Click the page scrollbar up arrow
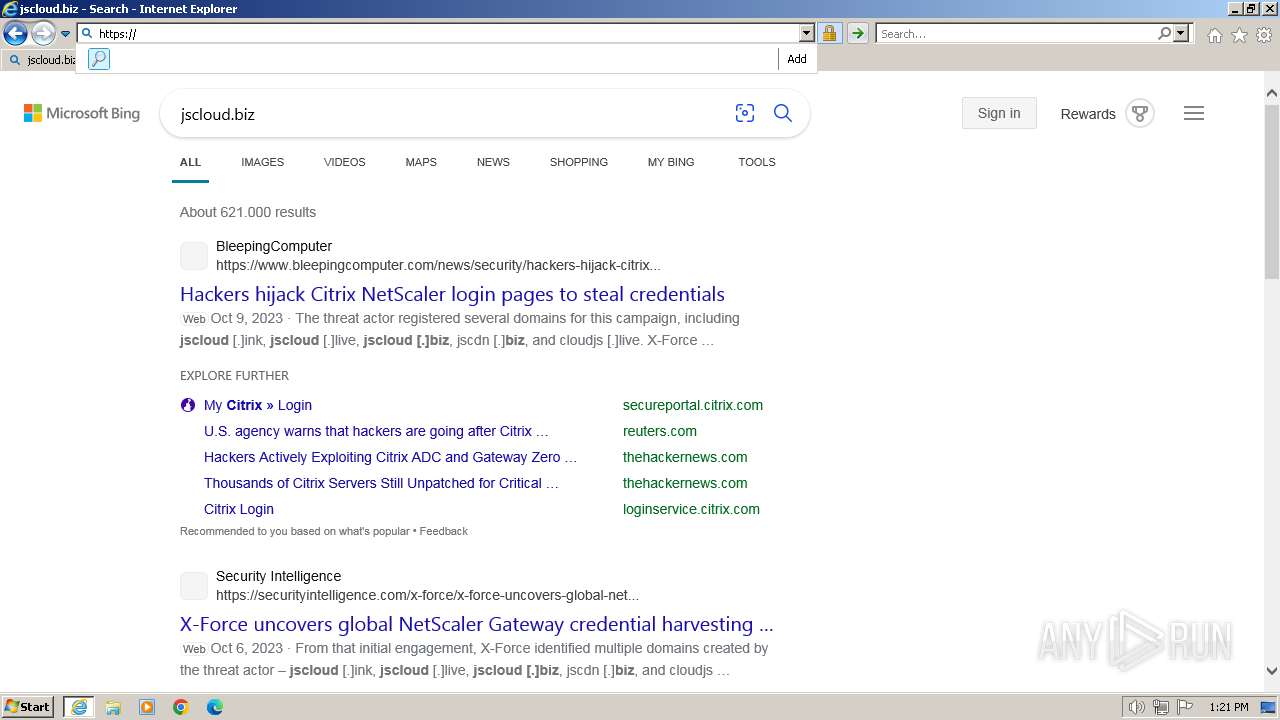The height and width of the screenshot is (720, 1280). pyautogui.click(x=1272, y=94)
